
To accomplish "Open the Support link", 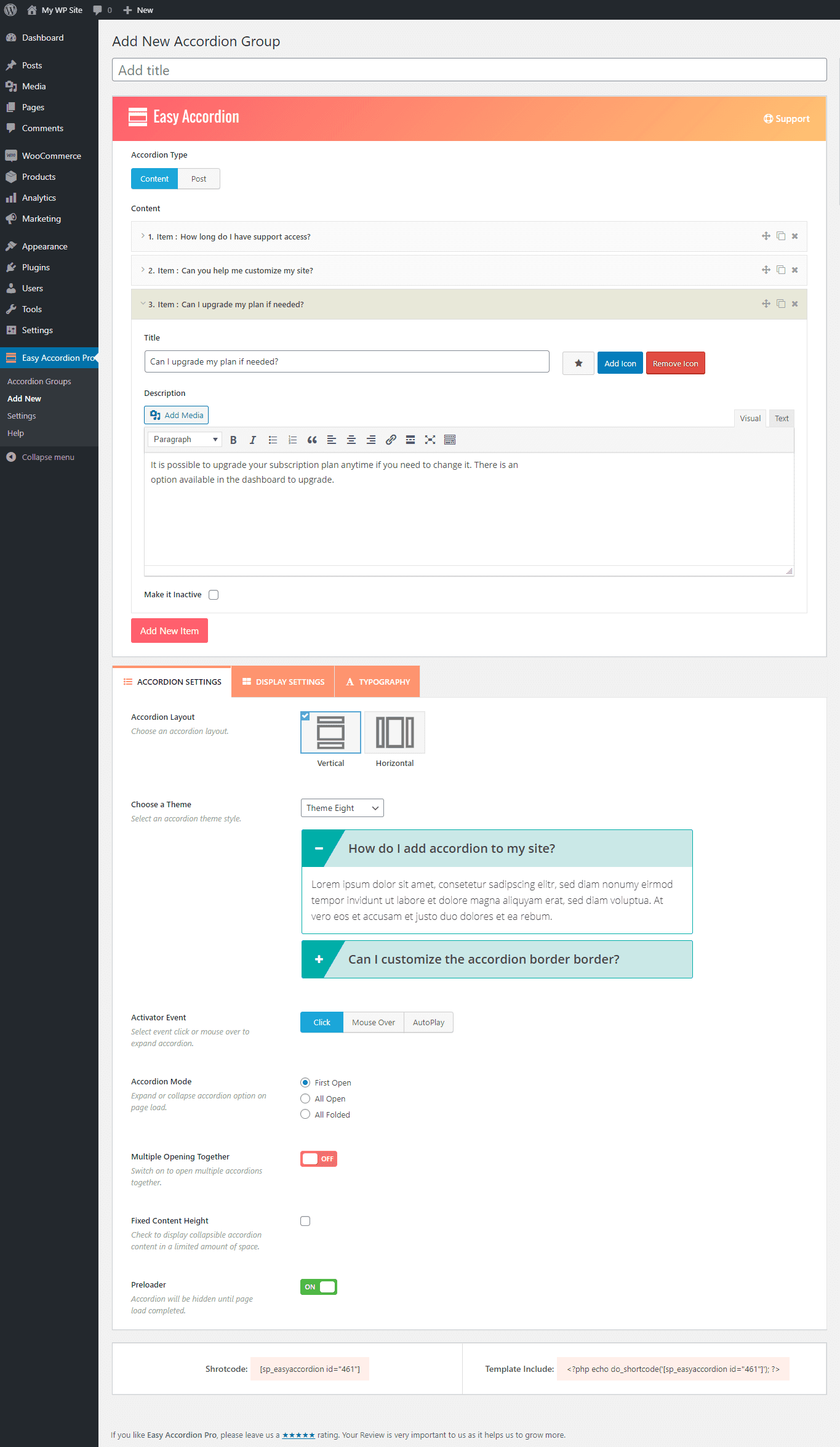I will click(786, 119).
